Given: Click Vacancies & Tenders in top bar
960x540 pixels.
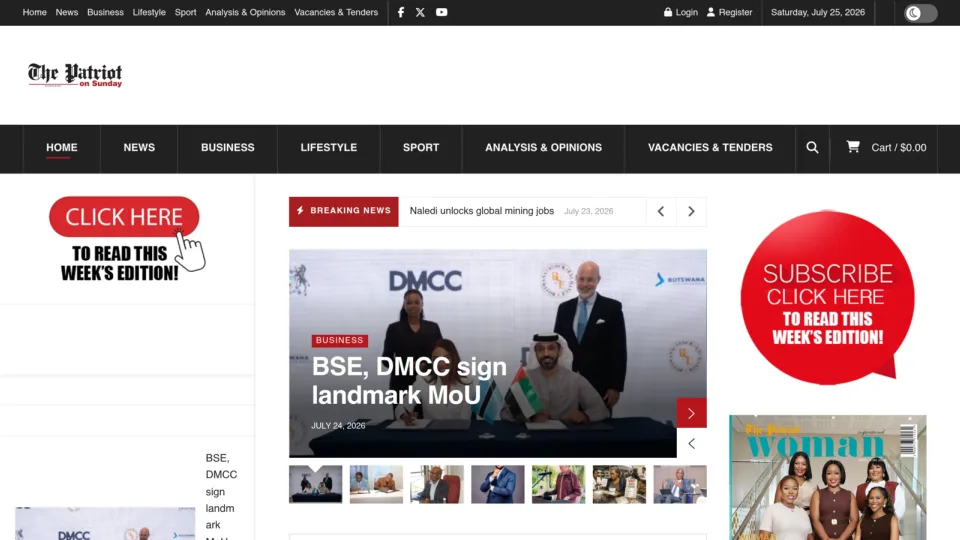Looking at the screenshot, I should 336,12.
